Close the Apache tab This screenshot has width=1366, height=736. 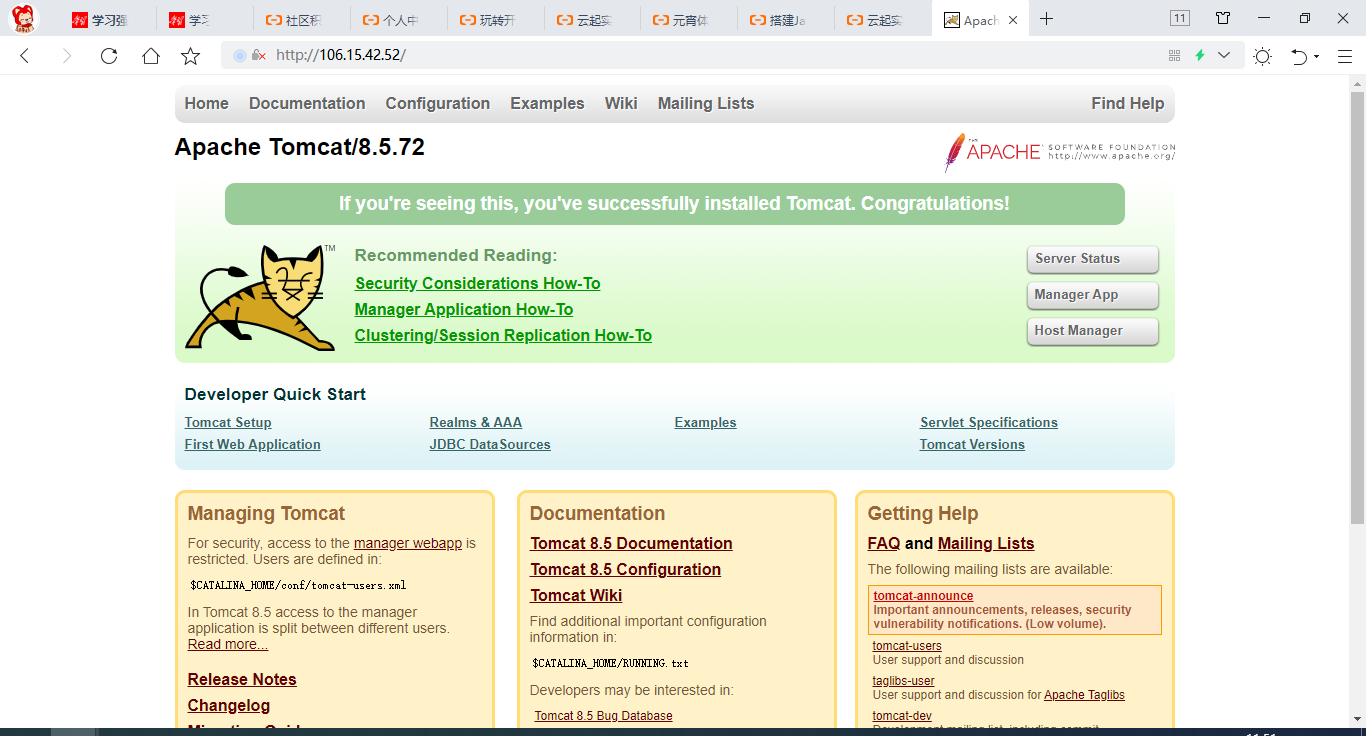click(x=1013, y=20)
